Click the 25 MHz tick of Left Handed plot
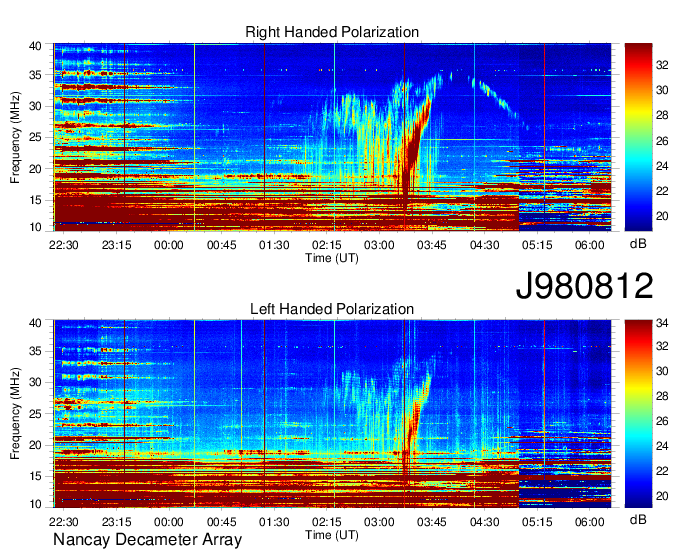This screenshot has height=552, width=680. (36, 414)
